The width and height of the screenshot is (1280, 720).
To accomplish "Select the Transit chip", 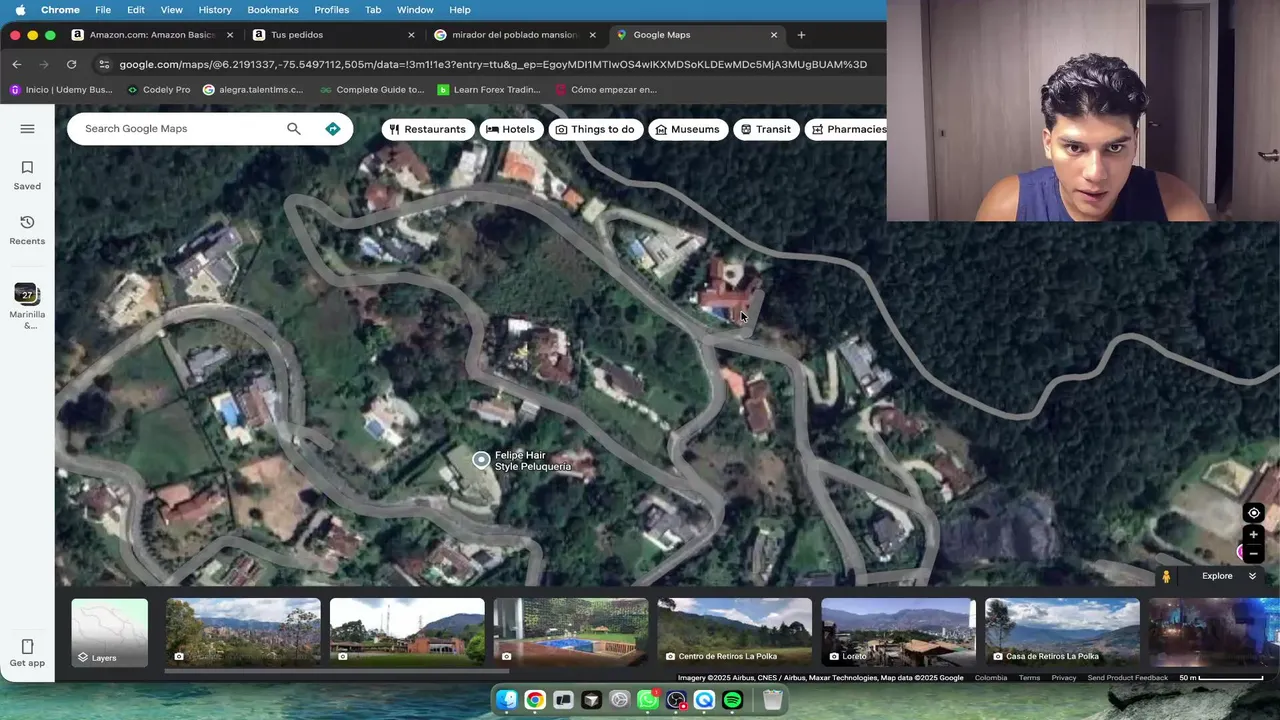I will coord(765,129).
